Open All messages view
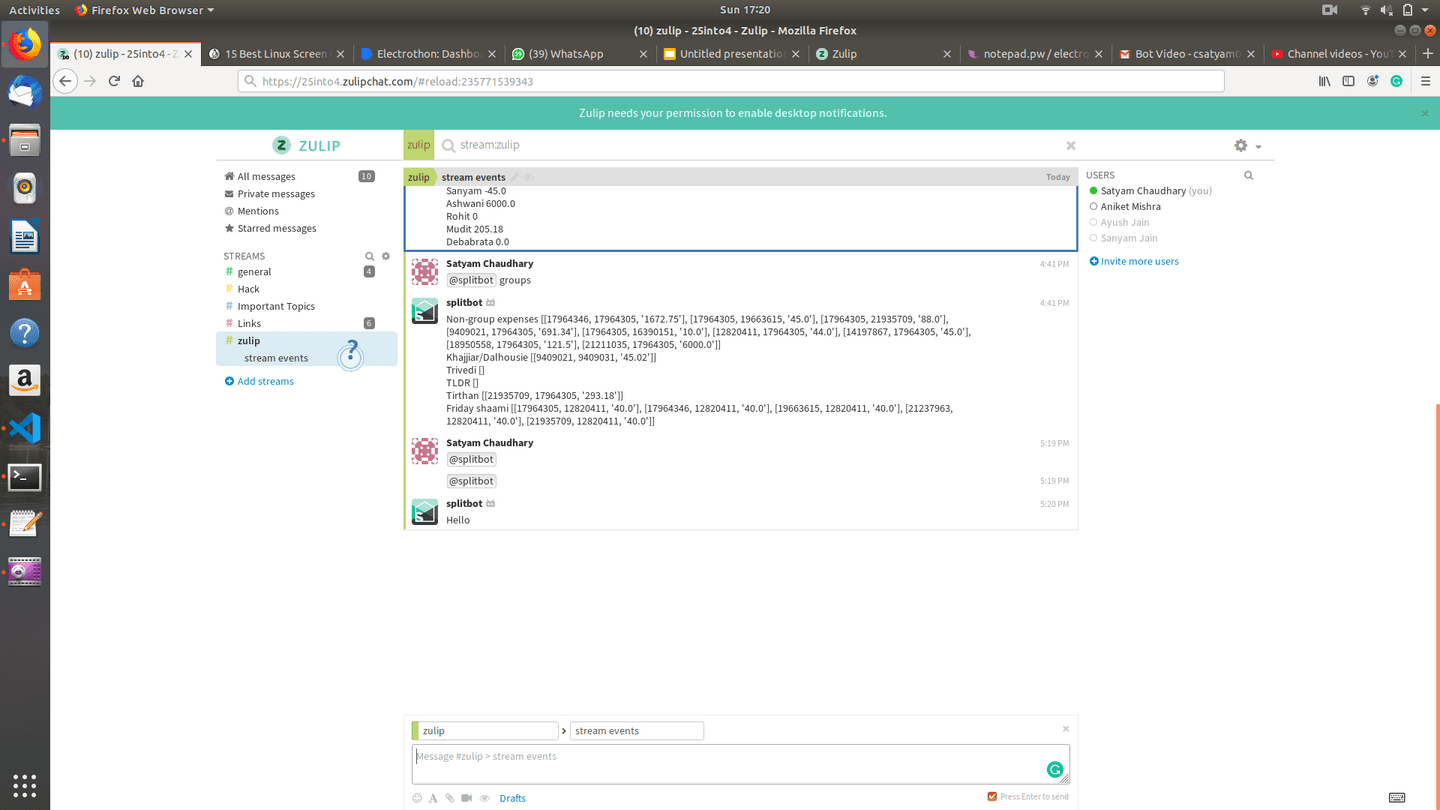 pyautogui.click(x=266, y=177)
